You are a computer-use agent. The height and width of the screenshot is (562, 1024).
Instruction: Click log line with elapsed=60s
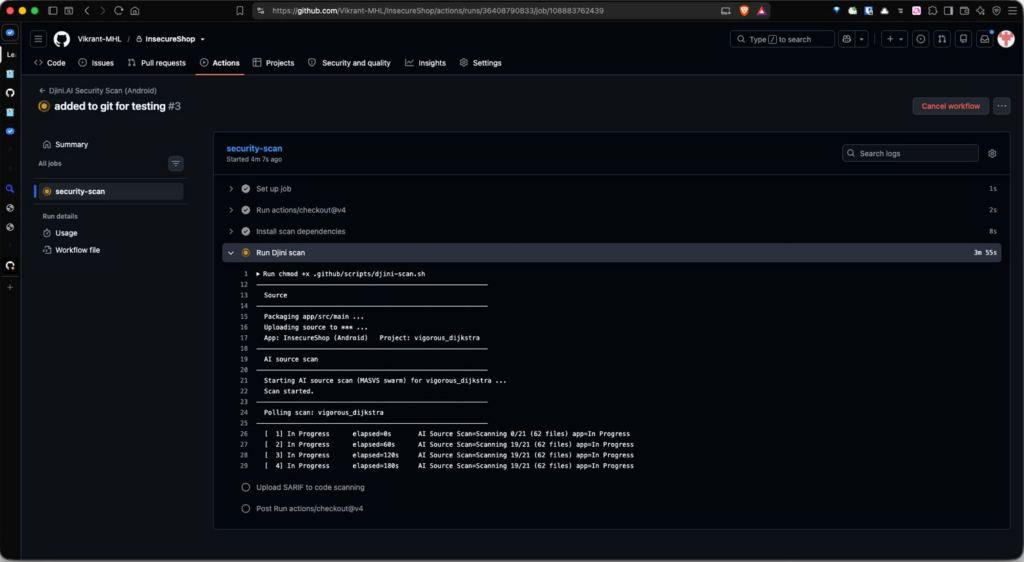click(x=449, y=445)
